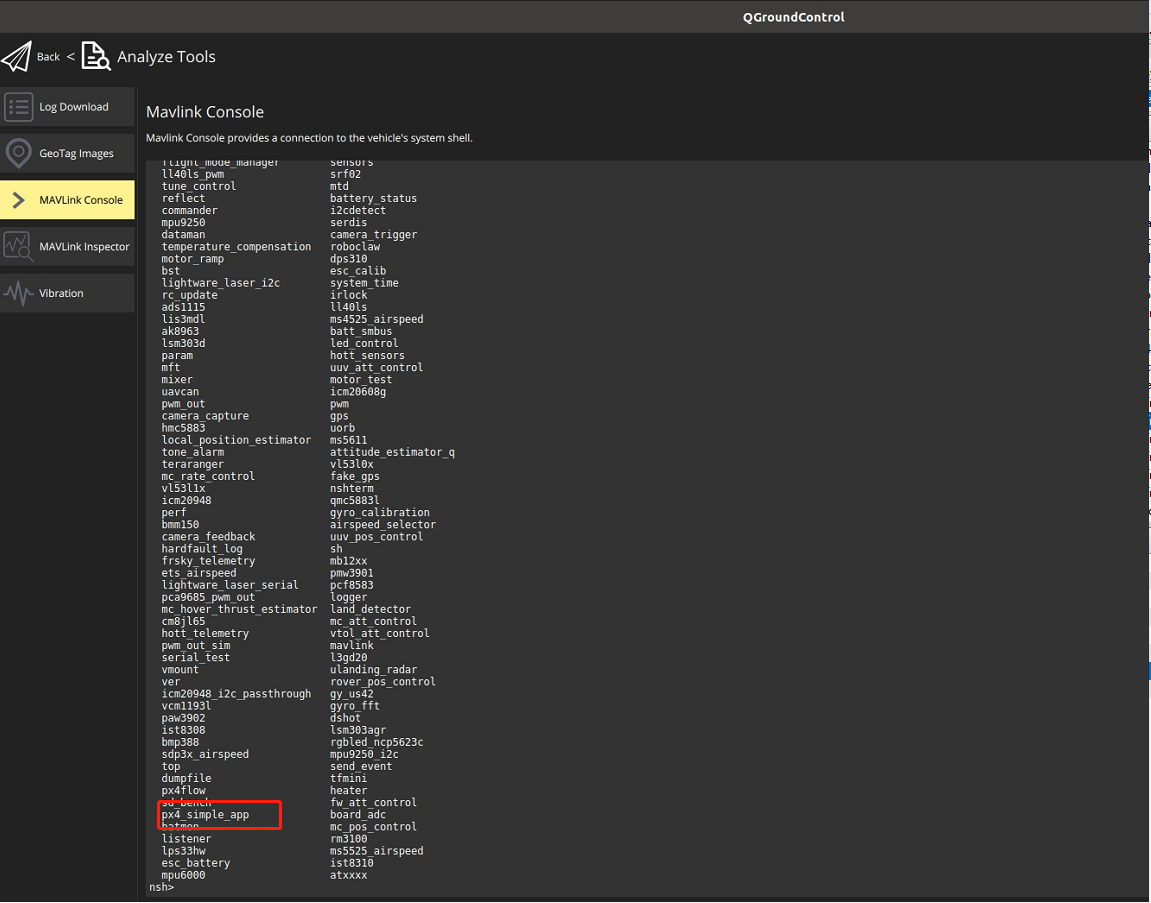Click the icm20948_i2c_passthrough entry
Image resolution: width=1151 pixels, height=903 pixels.
(x=236, y=694)
